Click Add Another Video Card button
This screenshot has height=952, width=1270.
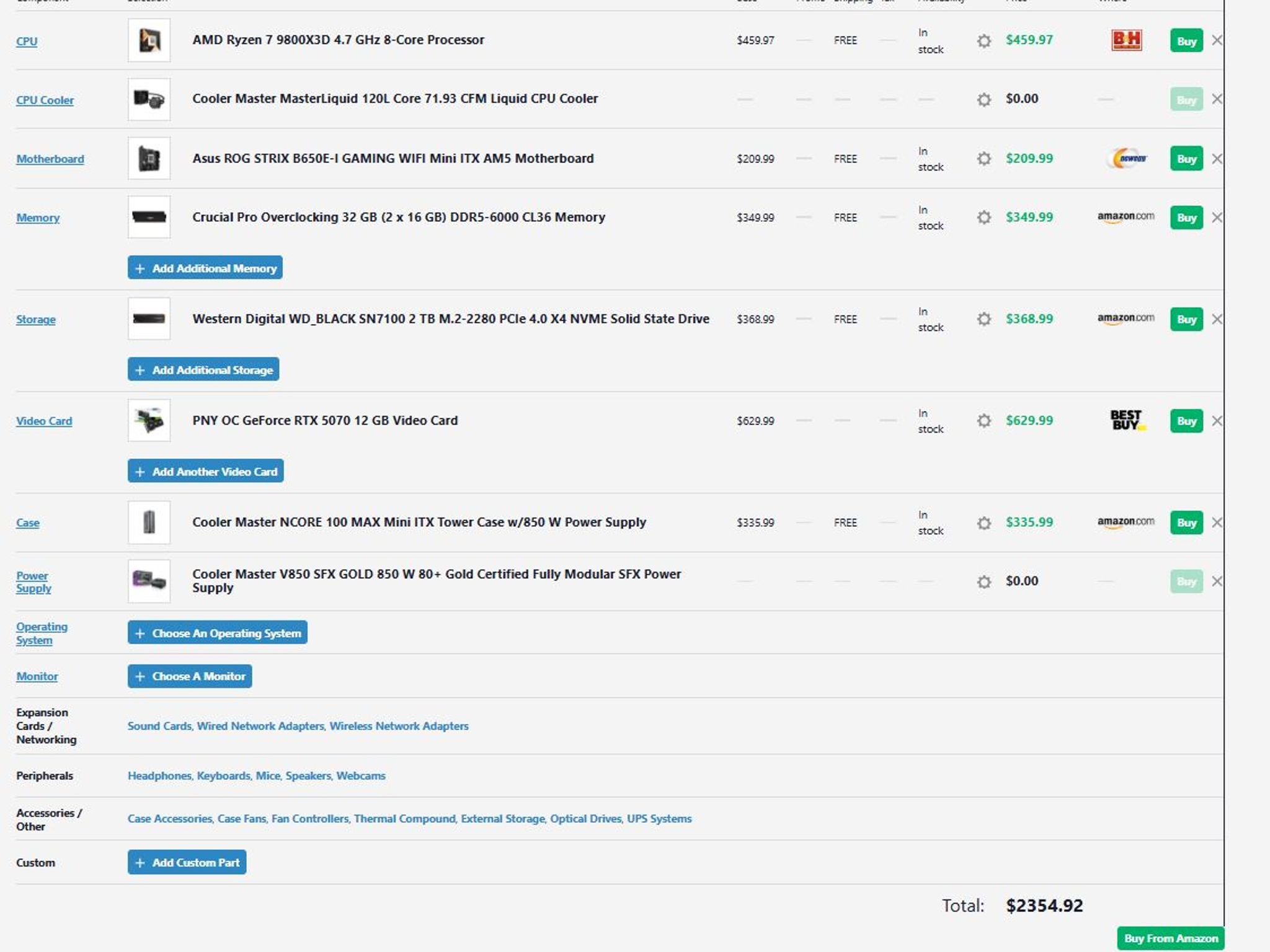click(x=206, y=471)
